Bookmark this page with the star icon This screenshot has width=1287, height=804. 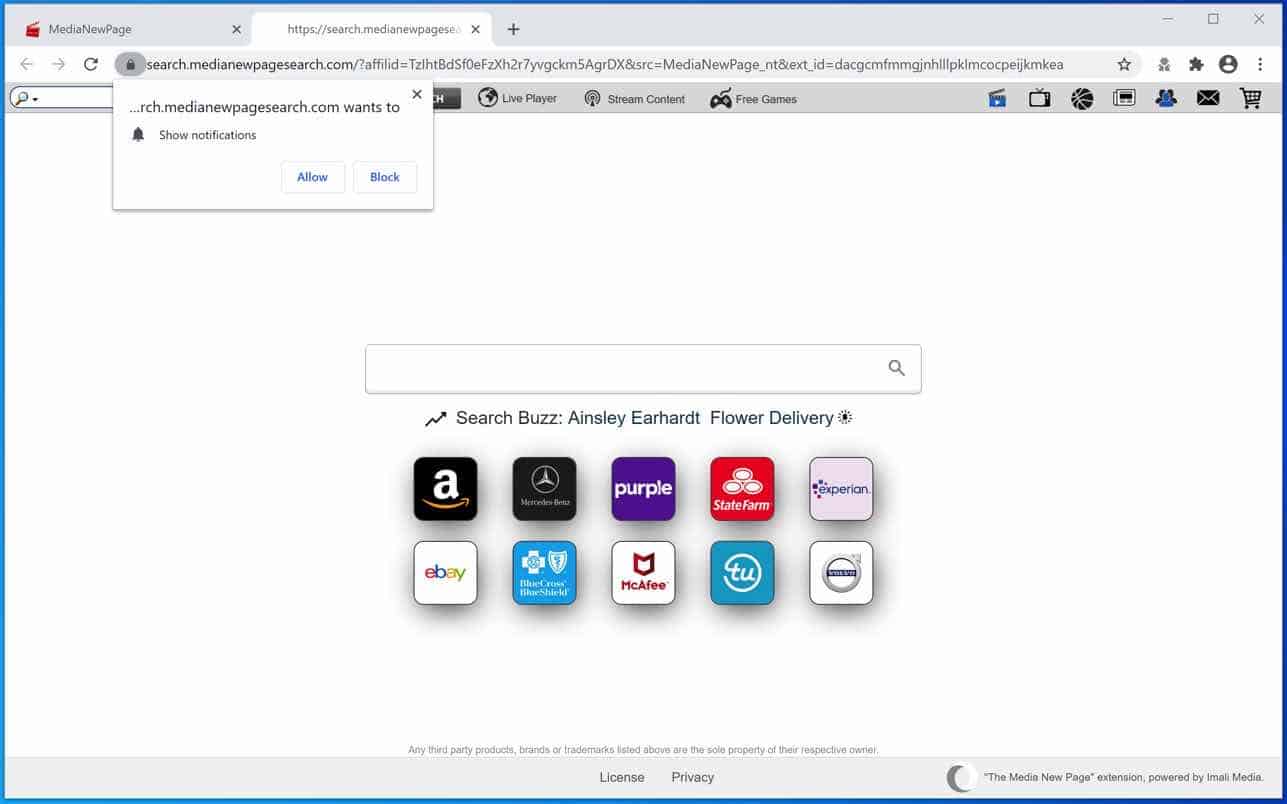(x=1124, y=64)
